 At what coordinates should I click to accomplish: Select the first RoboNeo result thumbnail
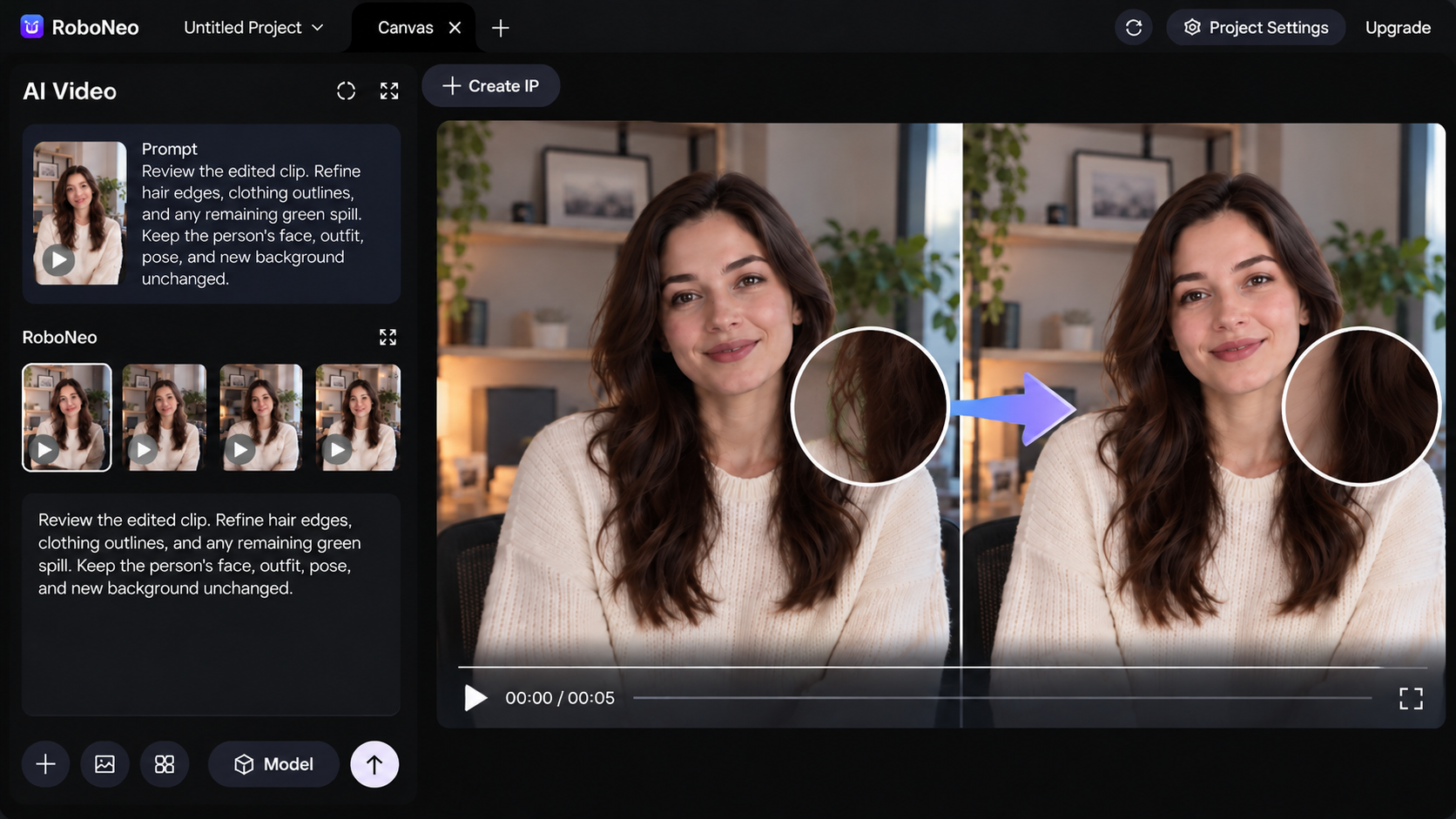67,417
